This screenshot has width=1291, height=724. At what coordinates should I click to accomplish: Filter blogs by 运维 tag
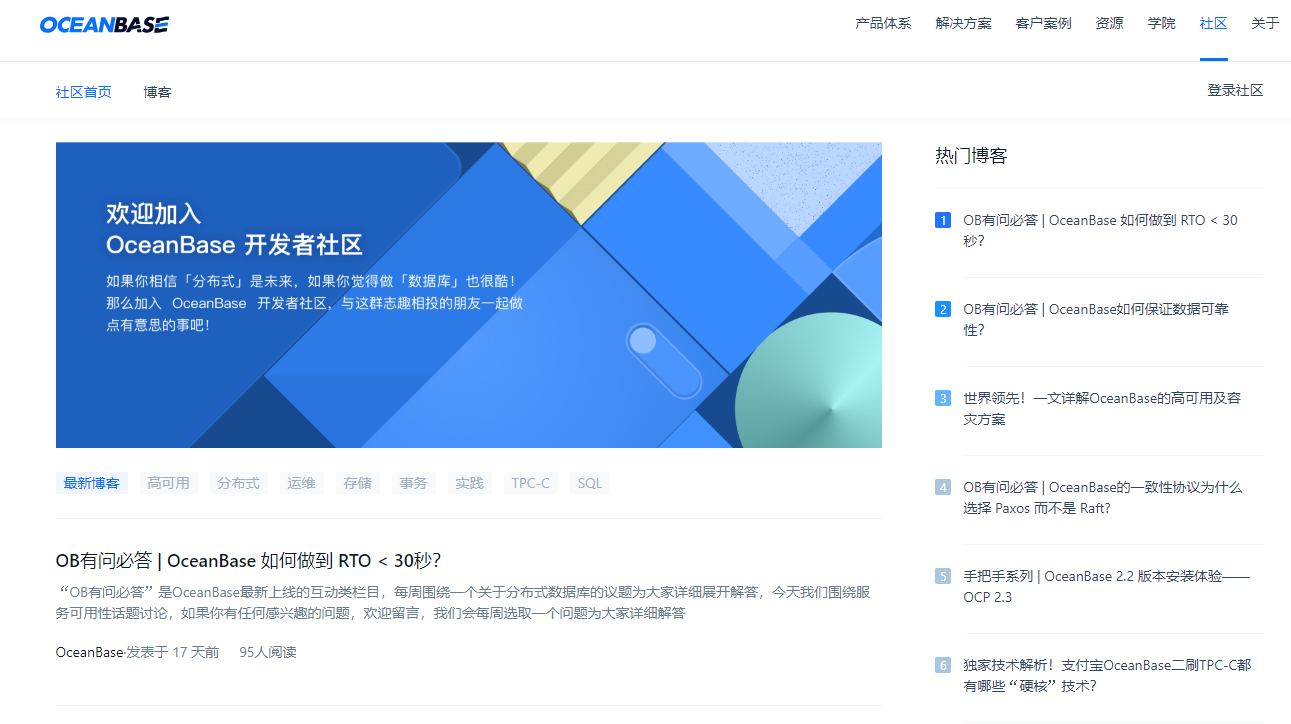coord(301,483)
